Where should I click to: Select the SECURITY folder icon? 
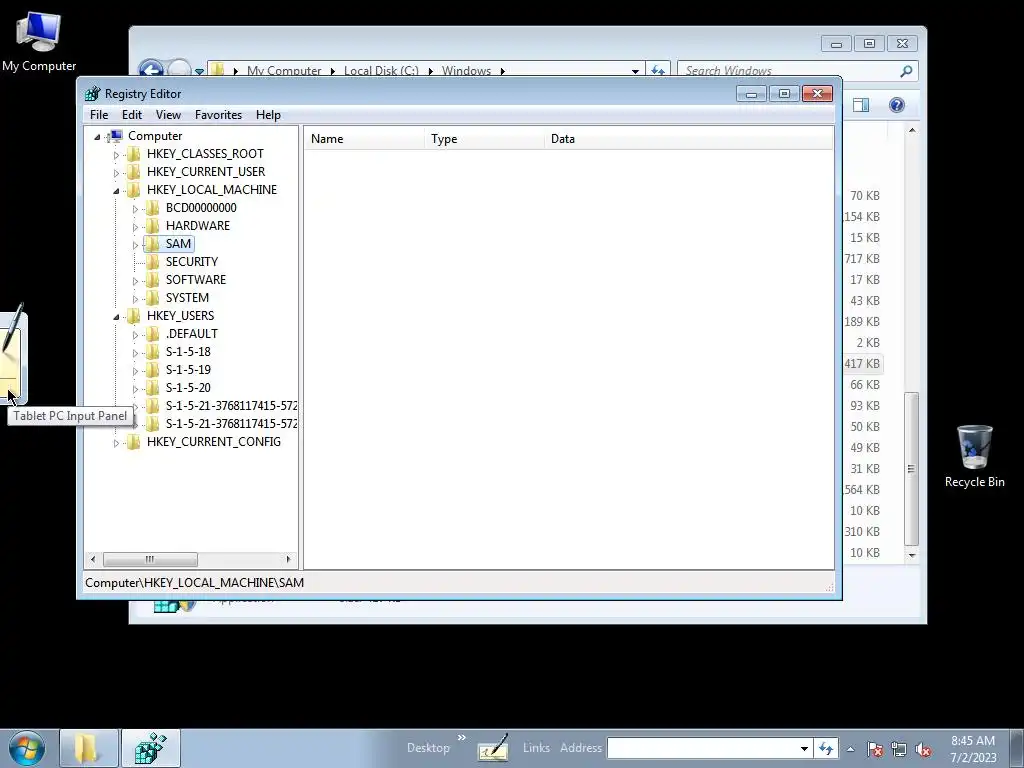tap(152, 261)
